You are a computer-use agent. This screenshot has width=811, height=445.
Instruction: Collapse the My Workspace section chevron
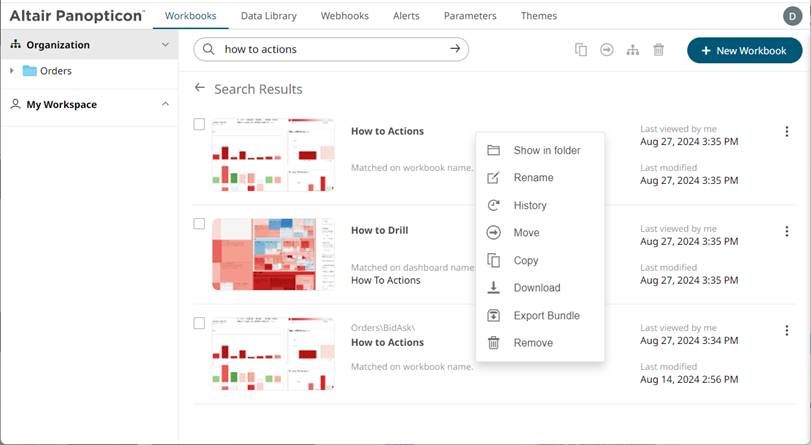[x=165, y=104]
